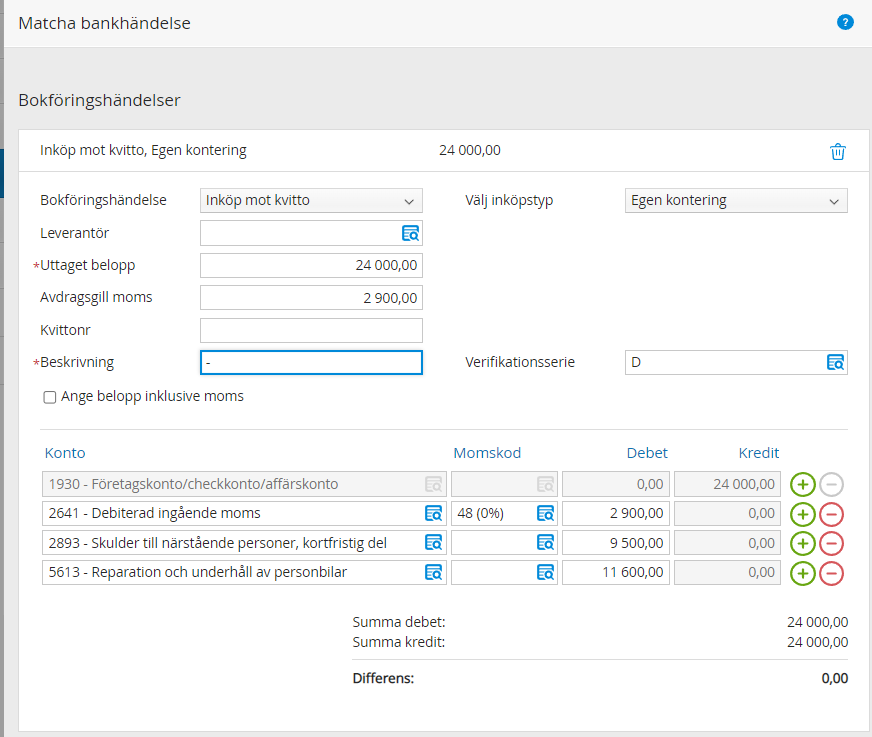Click the Summa kredit label
Image resolution: width=872 pixels, height=737 pixels.
click(399, 642)
